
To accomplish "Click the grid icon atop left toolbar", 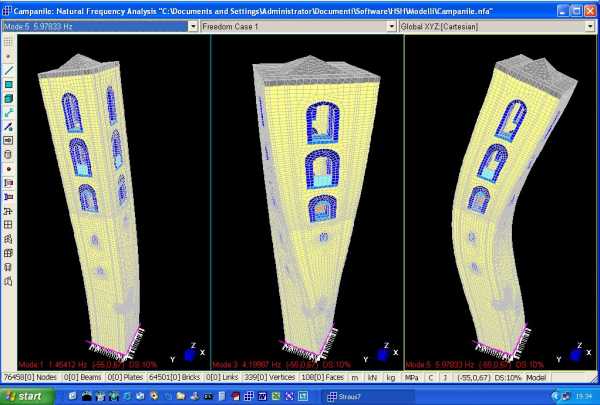I will (8, 43).
